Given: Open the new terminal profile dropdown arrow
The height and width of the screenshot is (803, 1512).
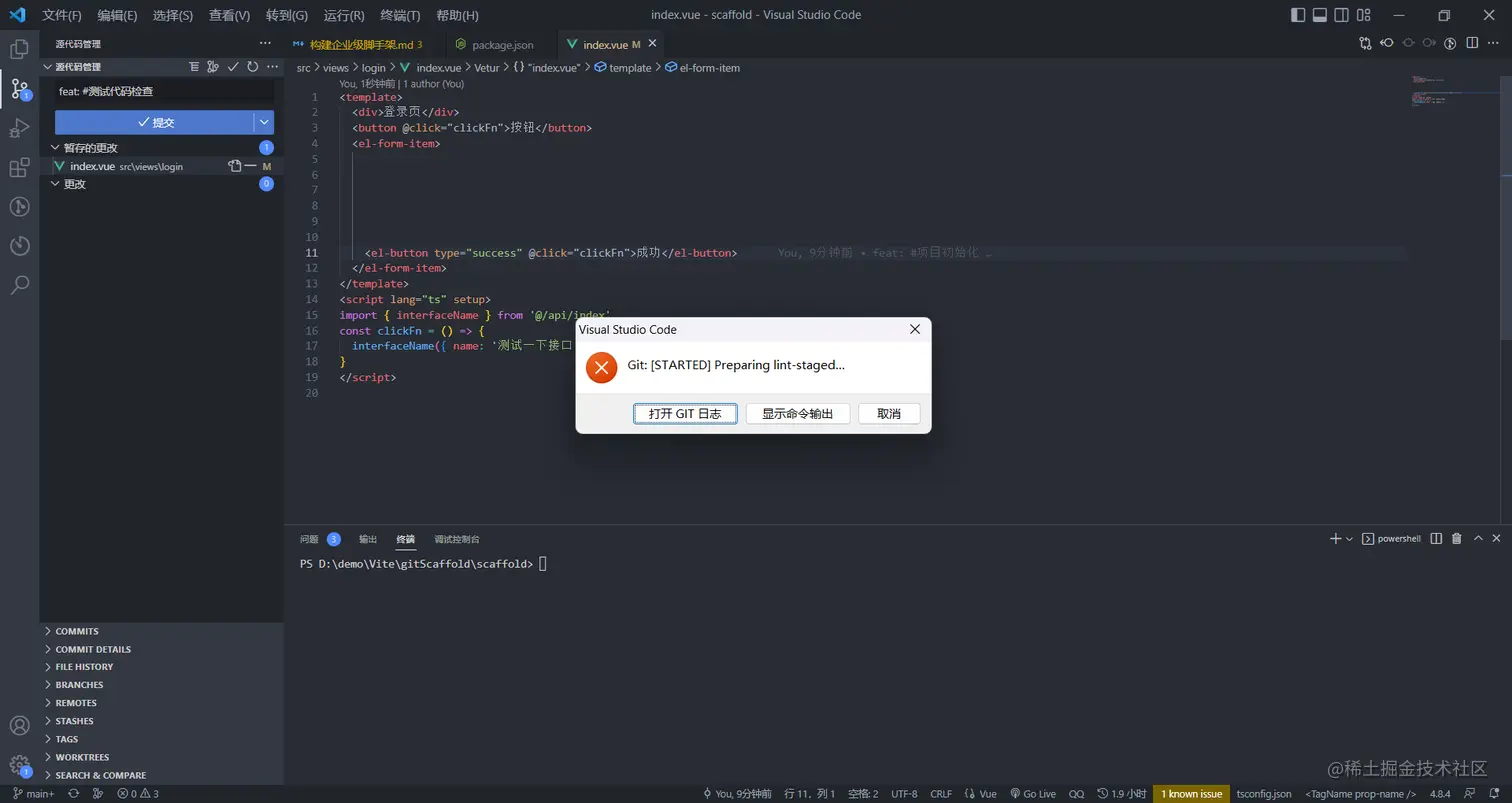Looking at the screenshot, I should (1349, 539).
